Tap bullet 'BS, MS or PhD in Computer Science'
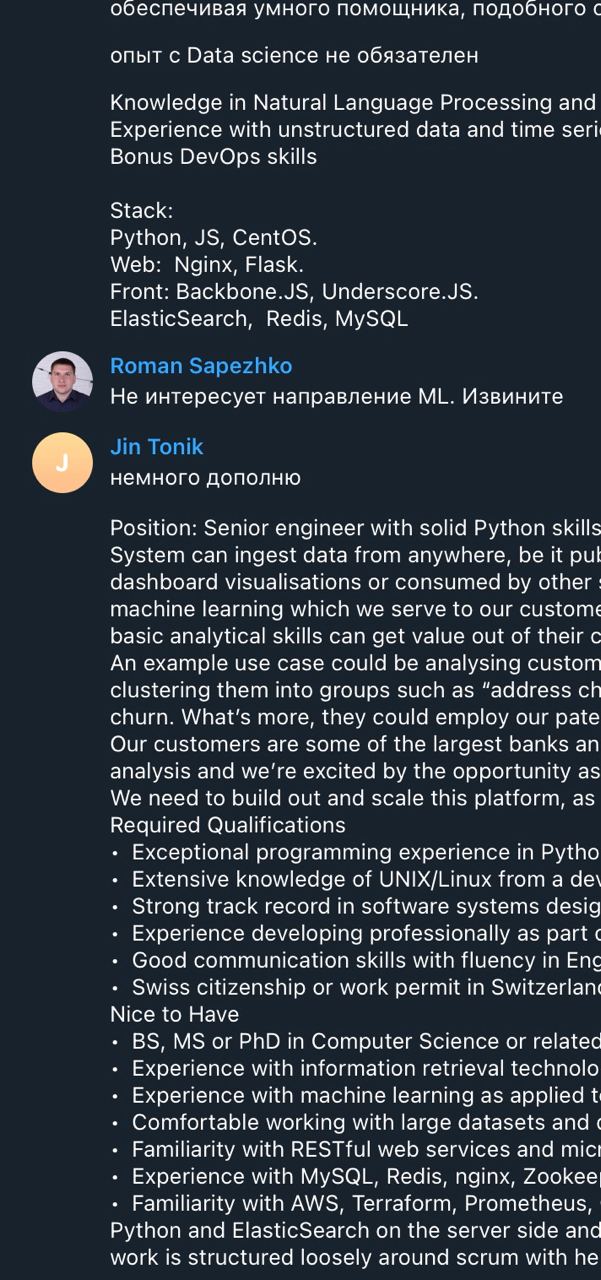 click(355, 1041)
